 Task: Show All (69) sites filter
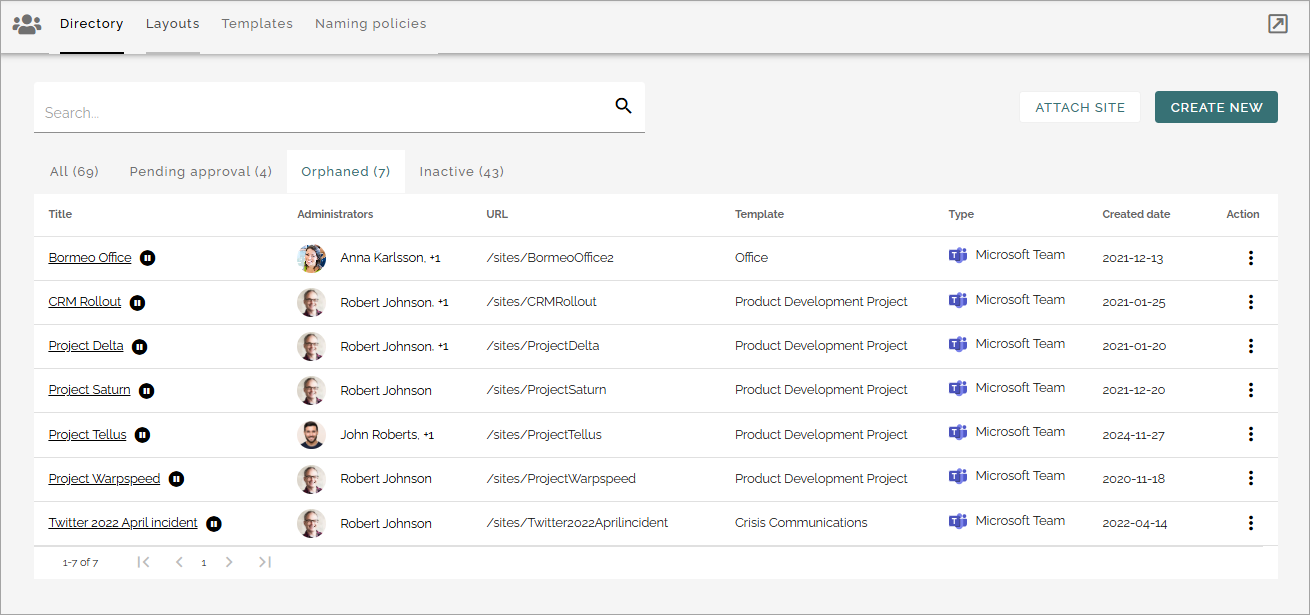(x=74, y=171)
